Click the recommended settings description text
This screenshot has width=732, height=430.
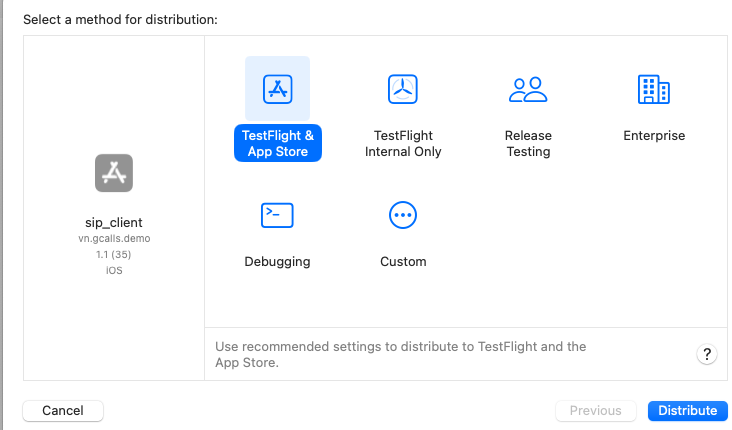coord(400,354)
